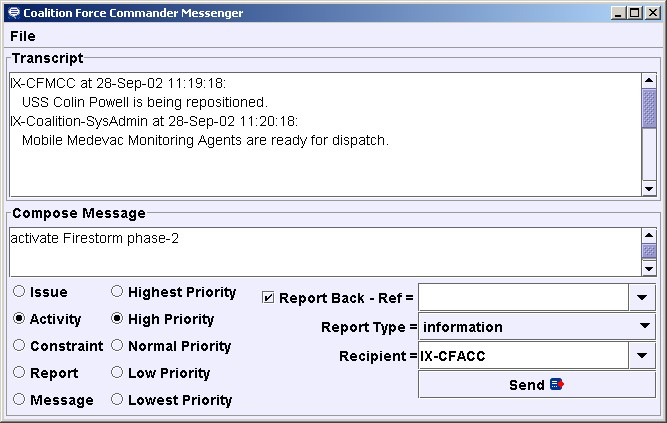
Task: Click the compose message scroll up arrow
Action: pos(649,235)
